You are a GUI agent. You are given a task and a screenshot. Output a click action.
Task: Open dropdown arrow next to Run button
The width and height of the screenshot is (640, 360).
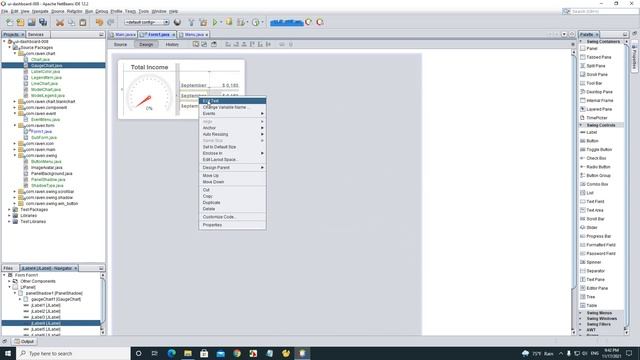coord(221,22)
